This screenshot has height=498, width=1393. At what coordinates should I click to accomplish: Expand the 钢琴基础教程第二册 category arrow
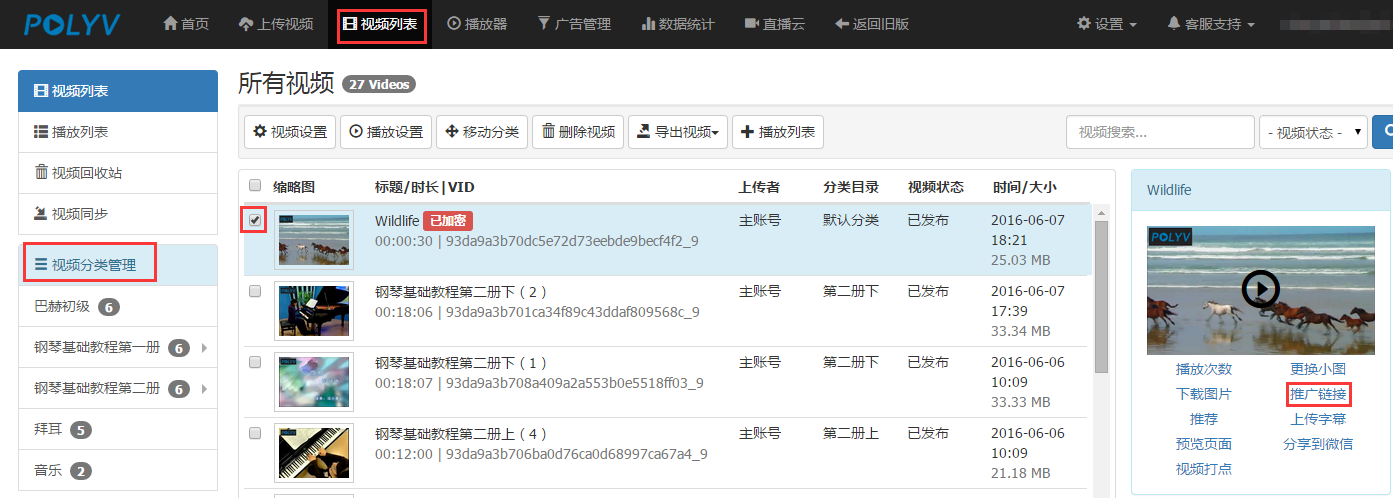click(x=204, y=389)
